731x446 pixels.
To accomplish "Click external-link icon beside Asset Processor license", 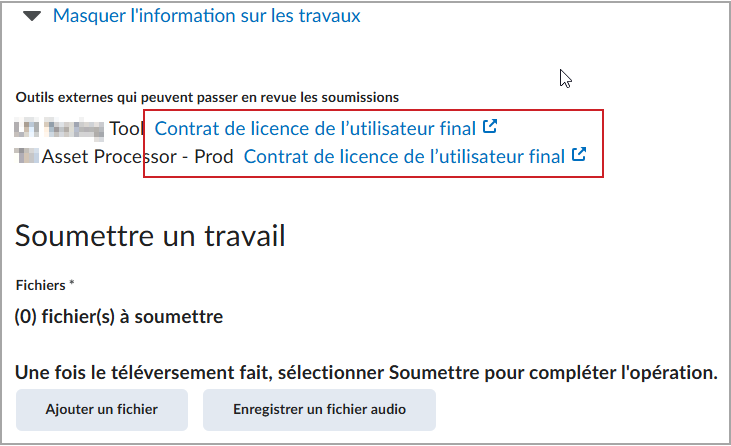I will click(x=579, y=154).
